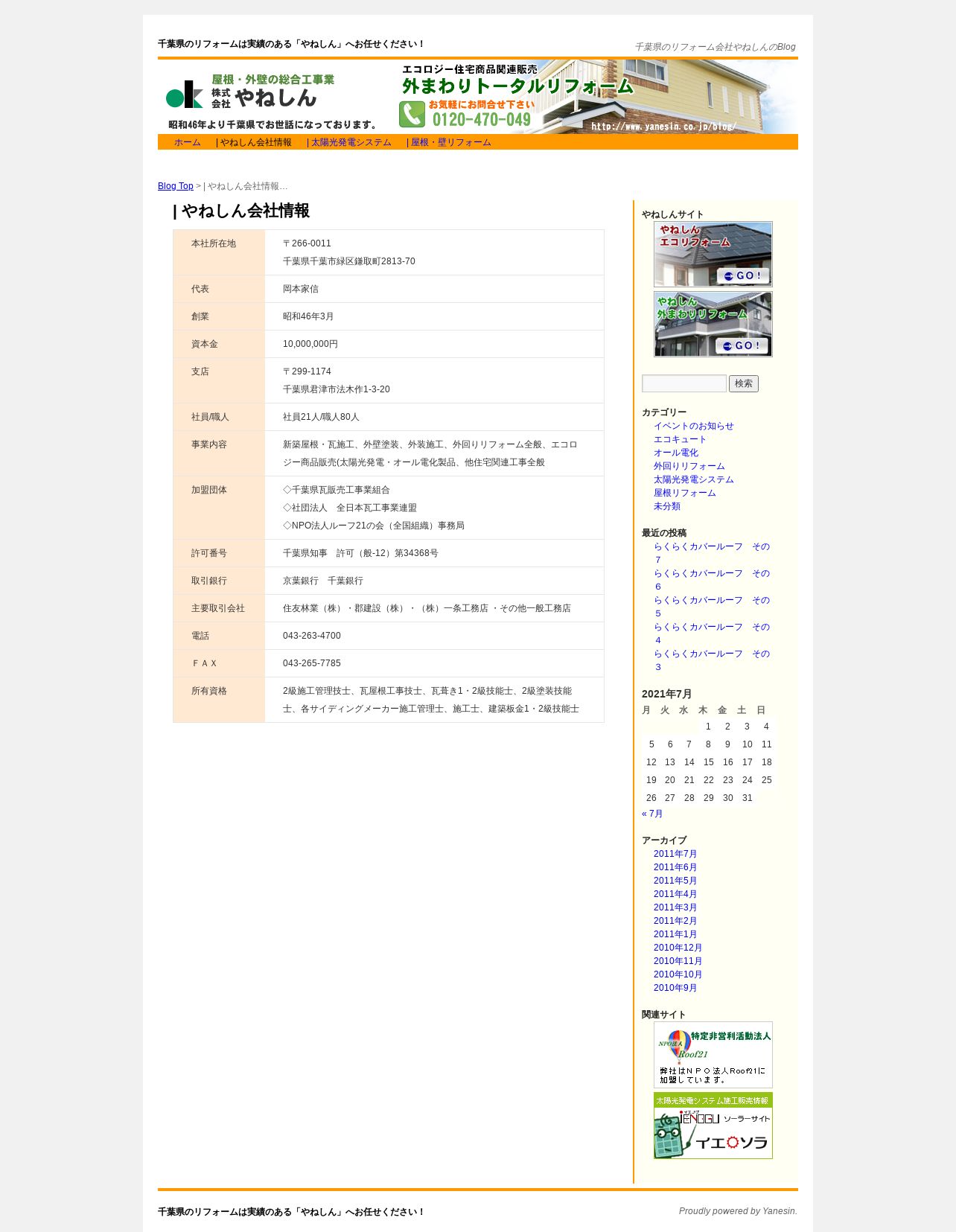Focus the sidebar search input field
The width and height of the screenshot is (956, 1232).
[684, 383]
